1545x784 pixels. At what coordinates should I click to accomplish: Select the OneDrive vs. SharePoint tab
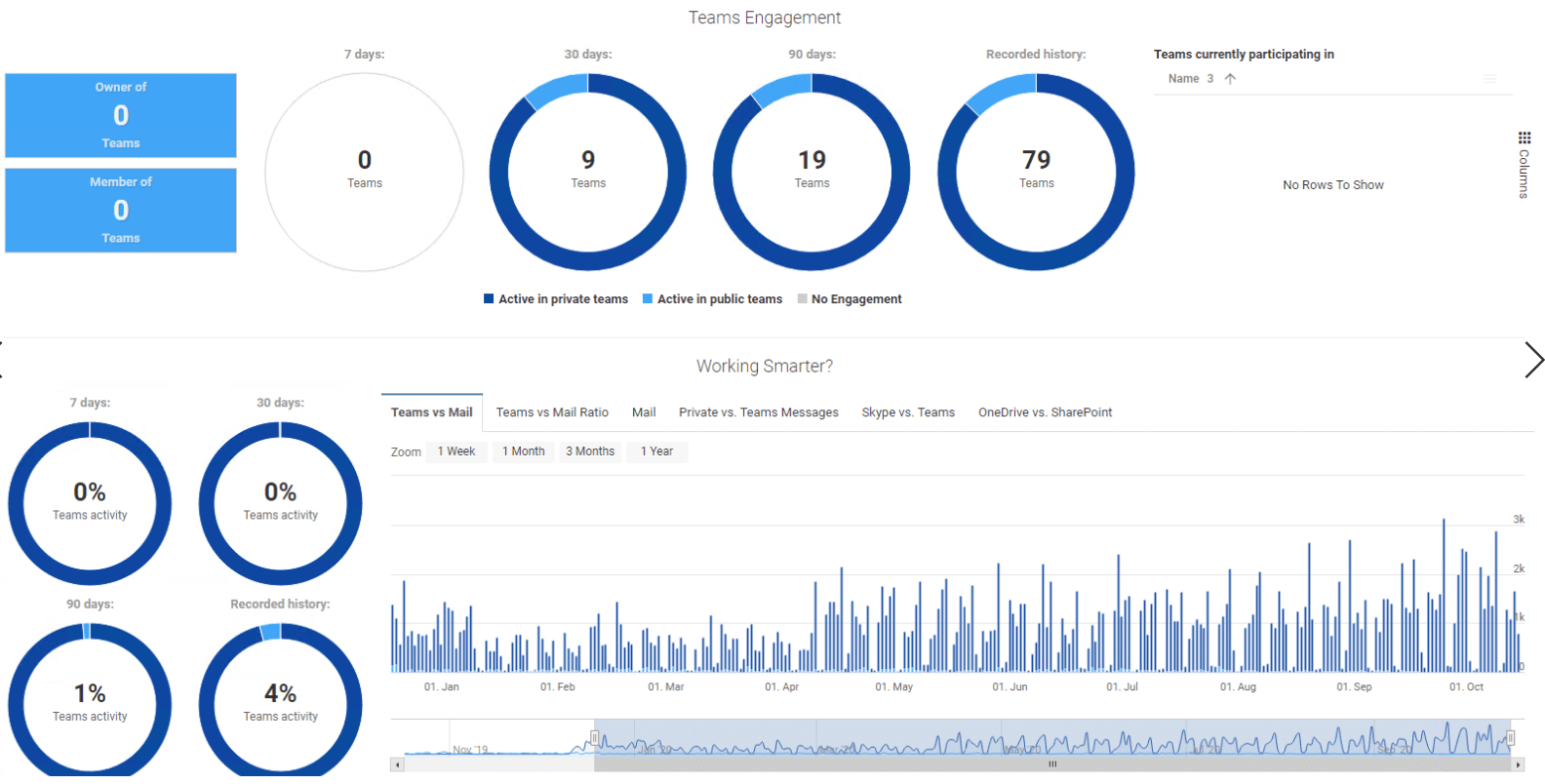click(x=1045, y=412)
